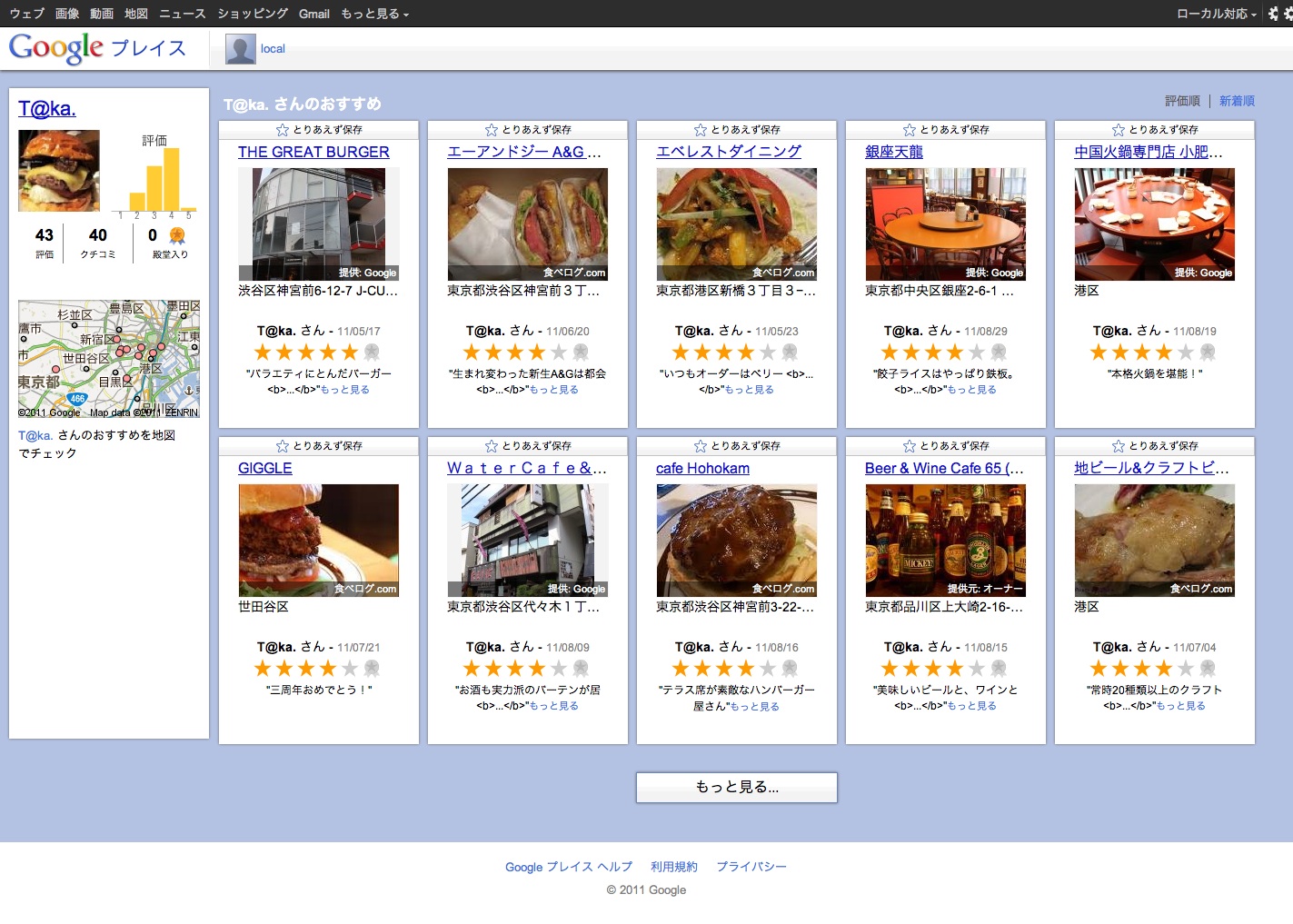Image resolution: width=1293 pixels, height=924 pixels.
Task: Open the 中国火鍋専門店 dining room photo
Action: point(1155,224)
